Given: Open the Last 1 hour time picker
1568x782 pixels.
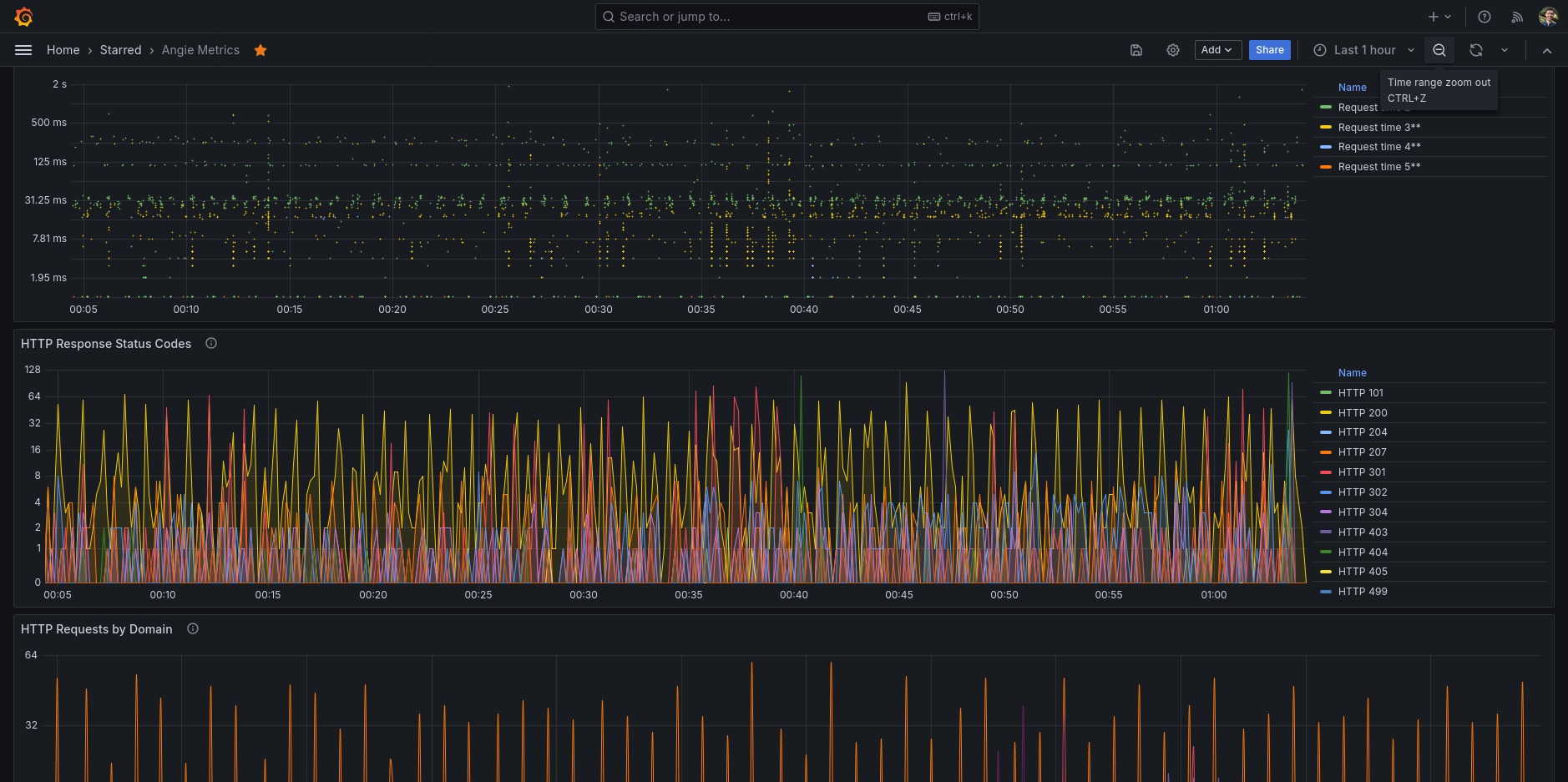Looking at the screenshot, I should coord(1363,50).
